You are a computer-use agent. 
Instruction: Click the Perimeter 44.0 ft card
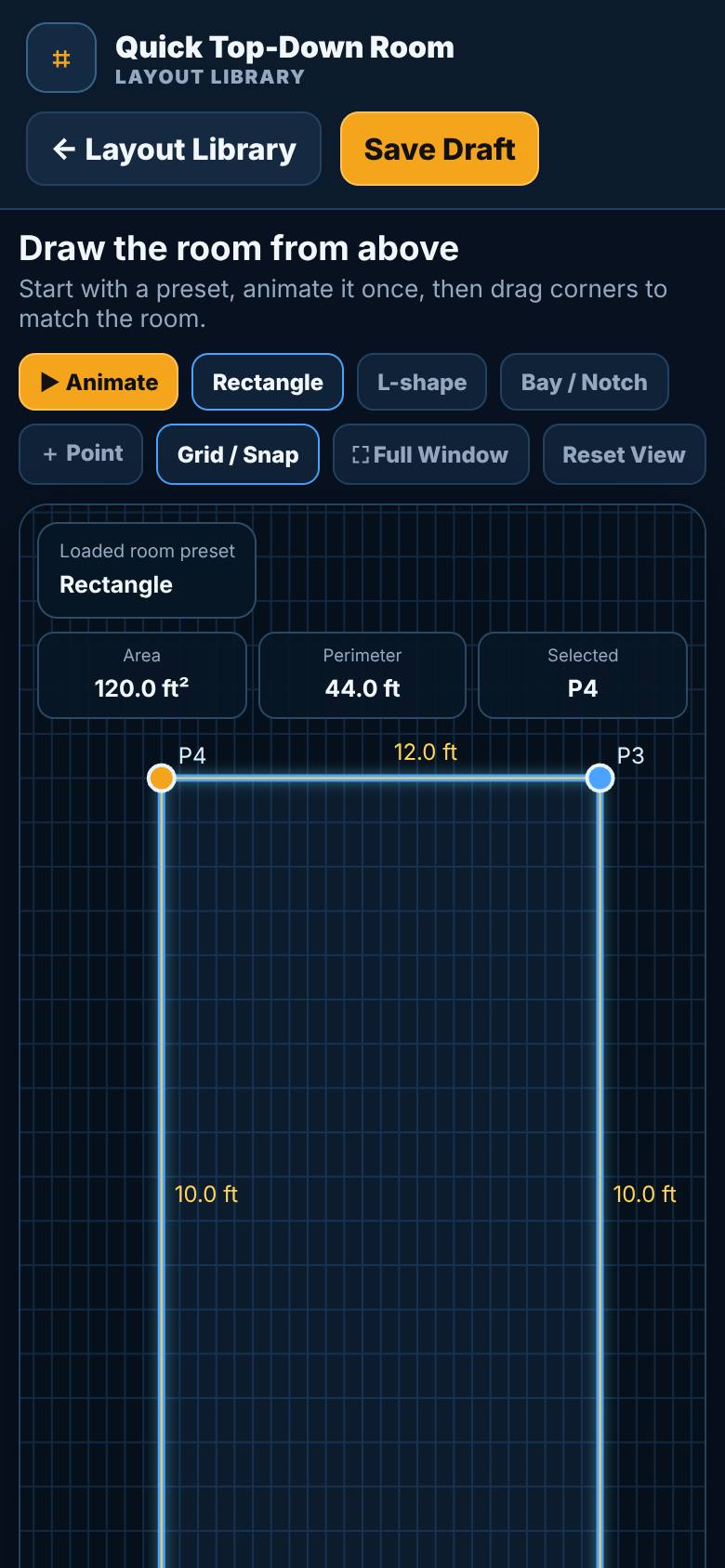tap(362, 675)
